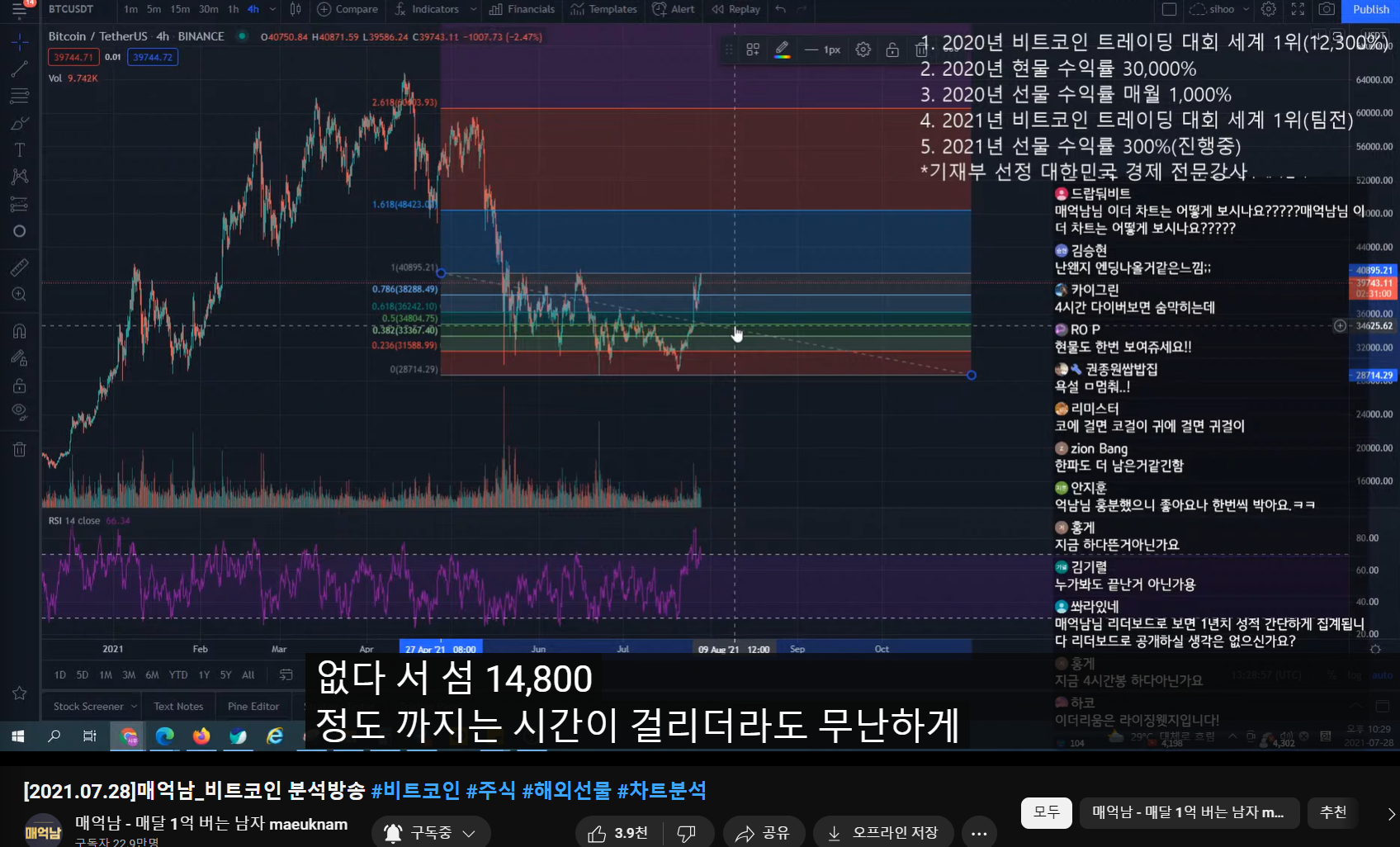
Task: Open the favorites star toolbar
Action: (x=20, y=693)
